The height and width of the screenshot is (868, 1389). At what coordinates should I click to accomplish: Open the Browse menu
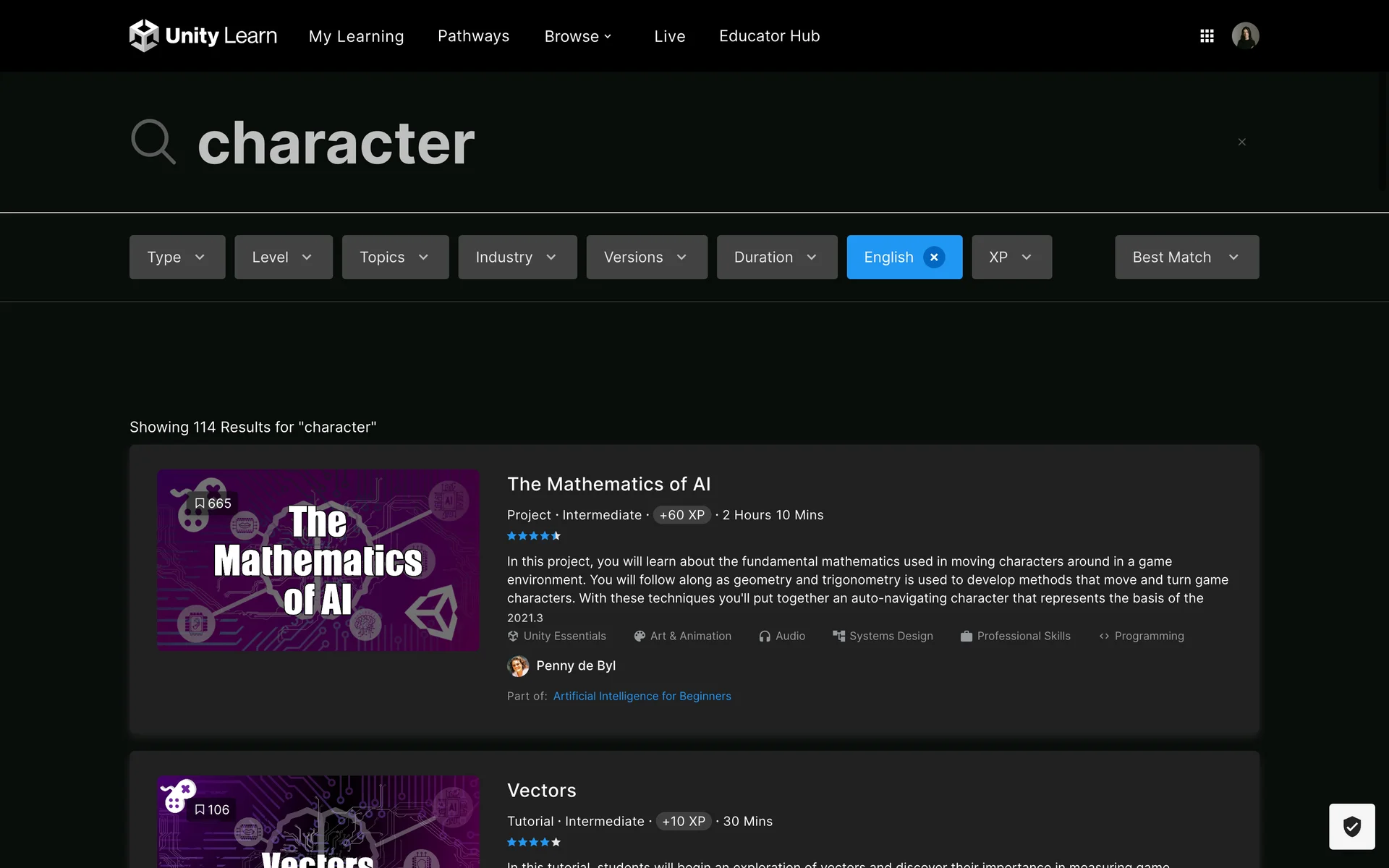tap(578, 36)
